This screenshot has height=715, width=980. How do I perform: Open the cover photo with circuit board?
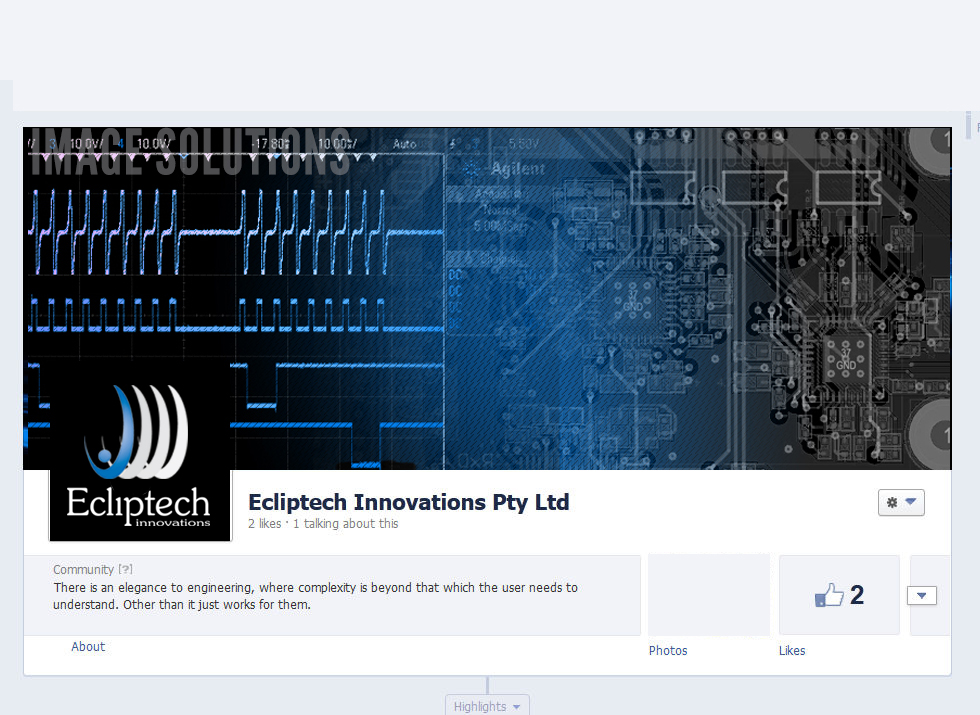click(x=488, y=298)
